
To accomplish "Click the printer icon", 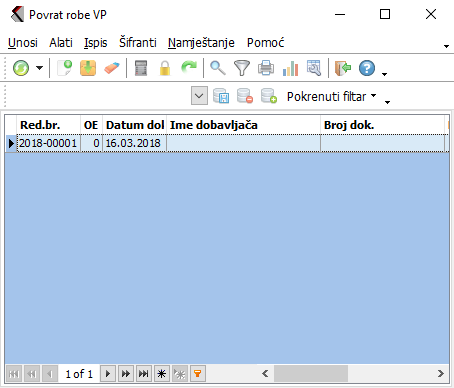I will tap(266, 68).
